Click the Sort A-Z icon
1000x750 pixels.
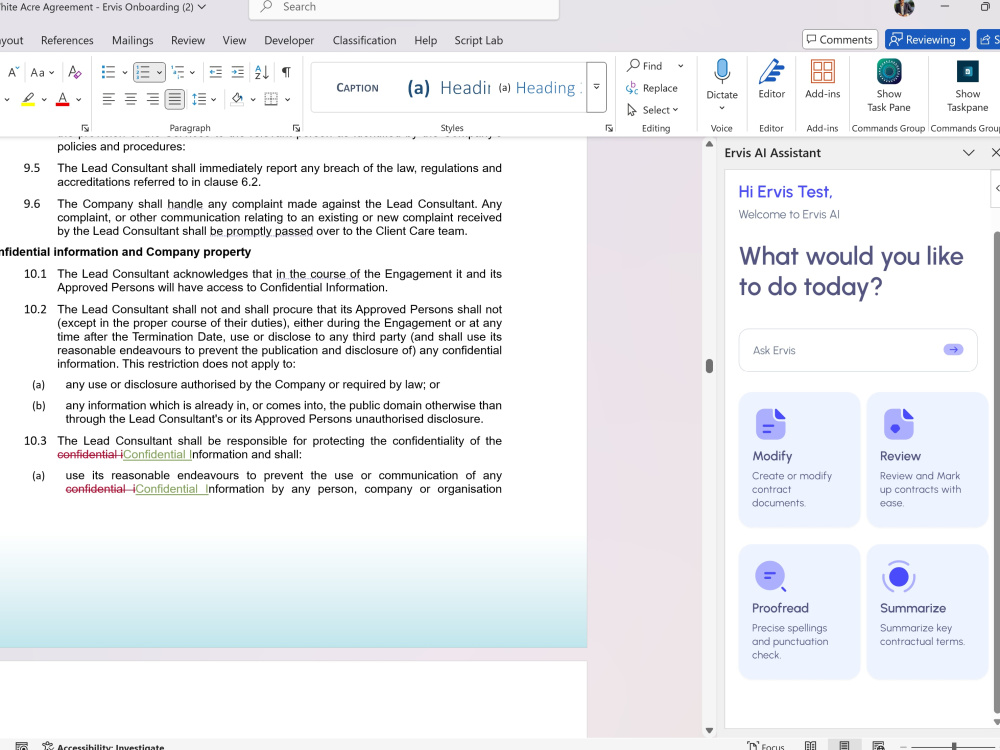pyautogui.click(x=261, y=72)
